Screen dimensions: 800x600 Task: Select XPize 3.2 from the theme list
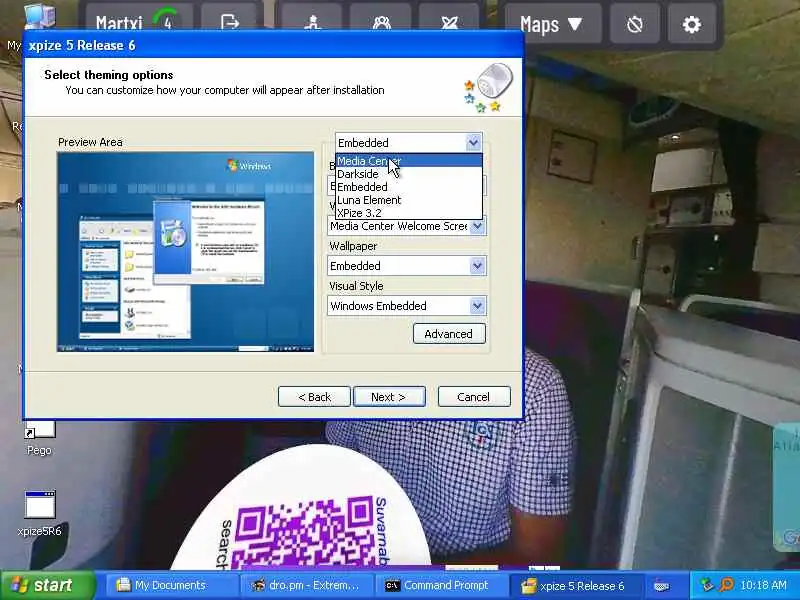click(x=409, y=213)
